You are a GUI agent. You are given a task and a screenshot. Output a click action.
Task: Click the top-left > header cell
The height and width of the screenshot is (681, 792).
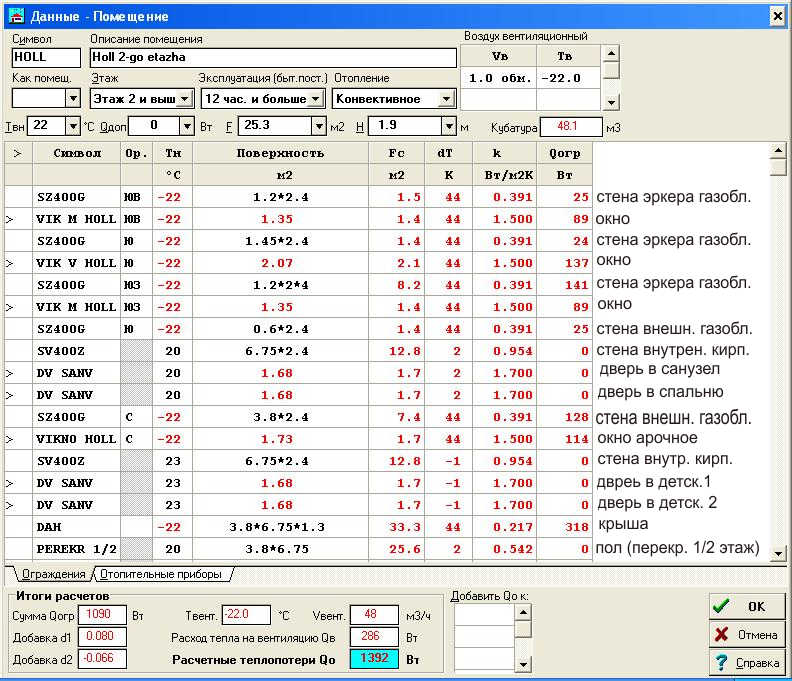pos(18,153)
